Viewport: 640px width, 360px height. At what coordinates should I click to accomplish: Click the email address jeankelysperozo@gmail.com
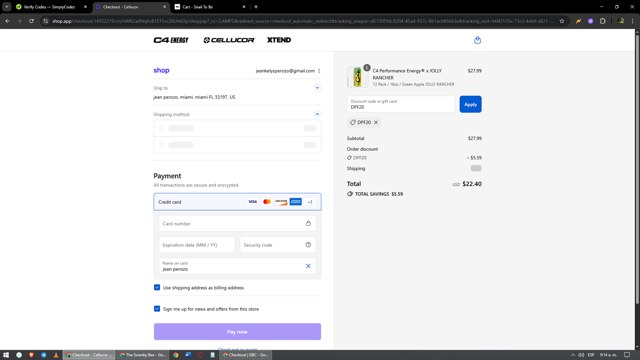pyautogui.click(x=285, y=71)
